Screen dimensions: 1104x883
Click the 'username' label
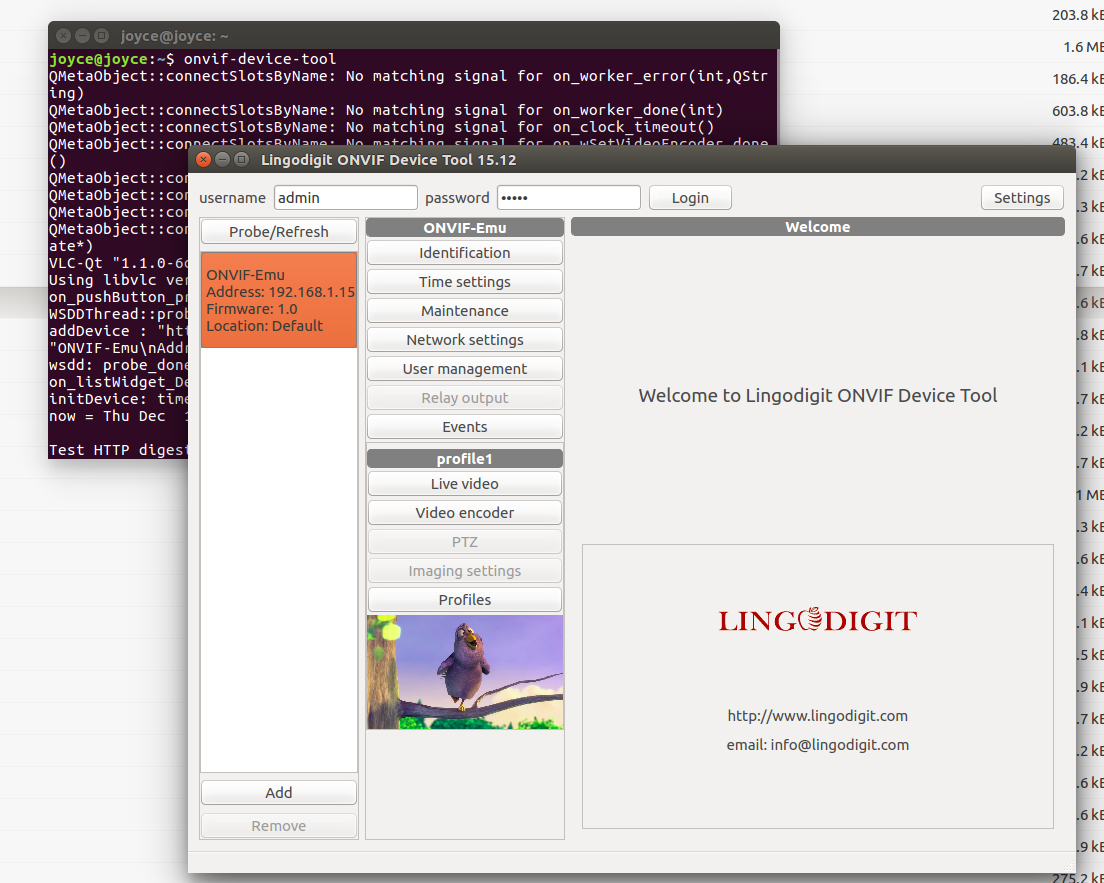pos(232,198)
